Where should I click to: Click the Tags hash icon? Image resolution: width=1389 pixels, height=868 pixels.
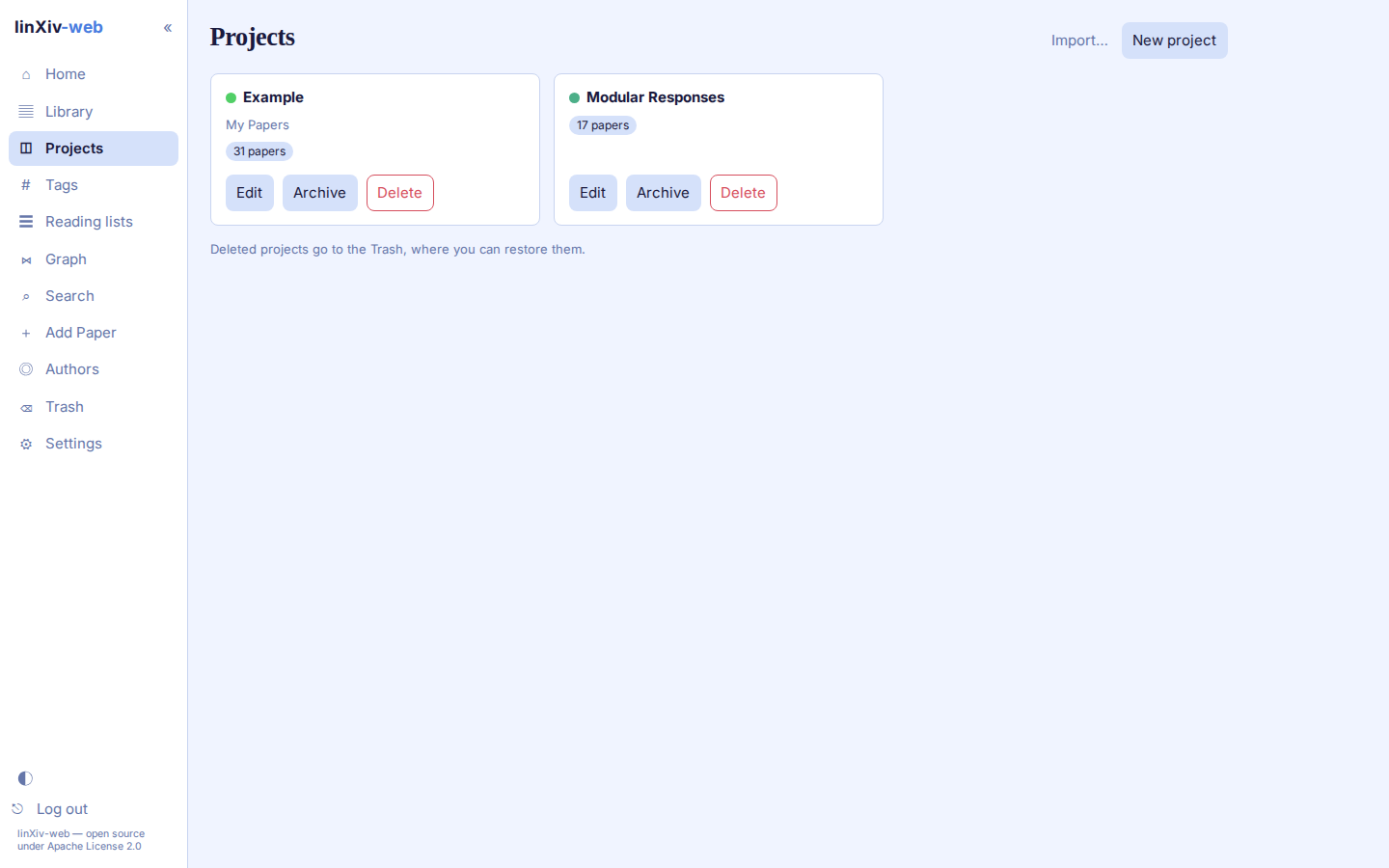[26, 185]
